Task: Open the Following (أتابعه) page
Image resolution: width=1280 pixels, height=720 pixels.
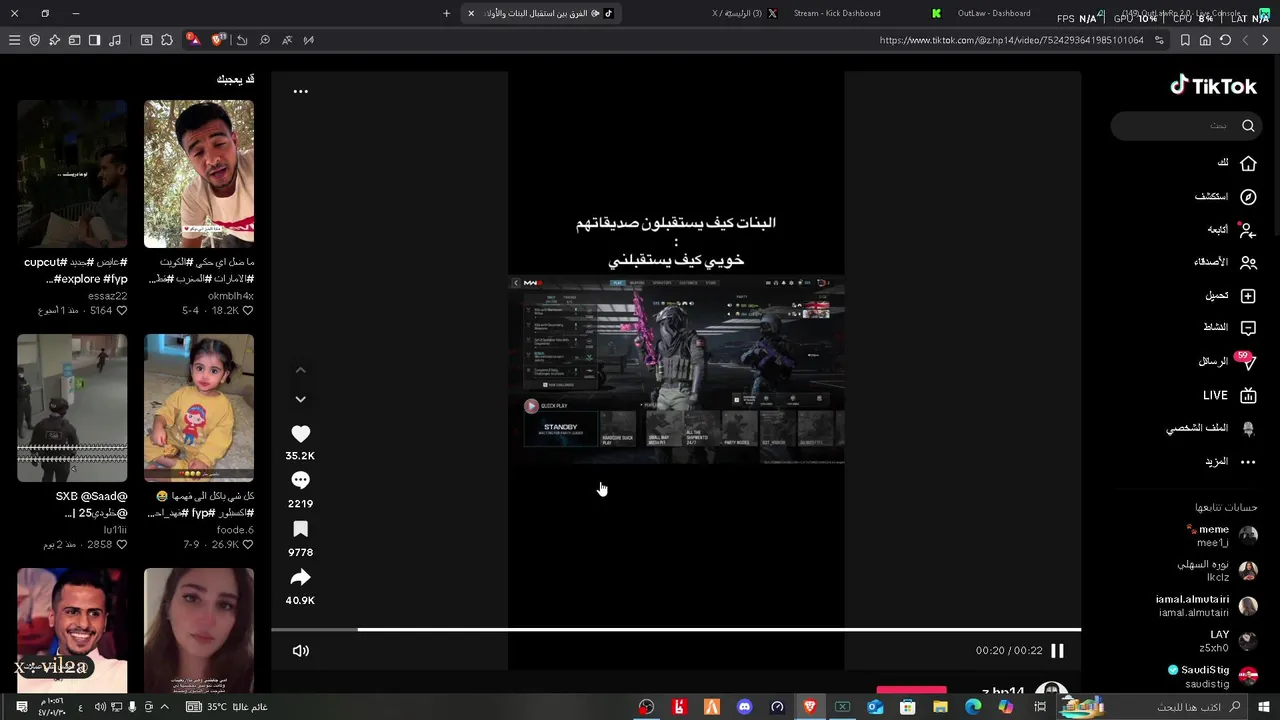Action: pos(1231,229)
